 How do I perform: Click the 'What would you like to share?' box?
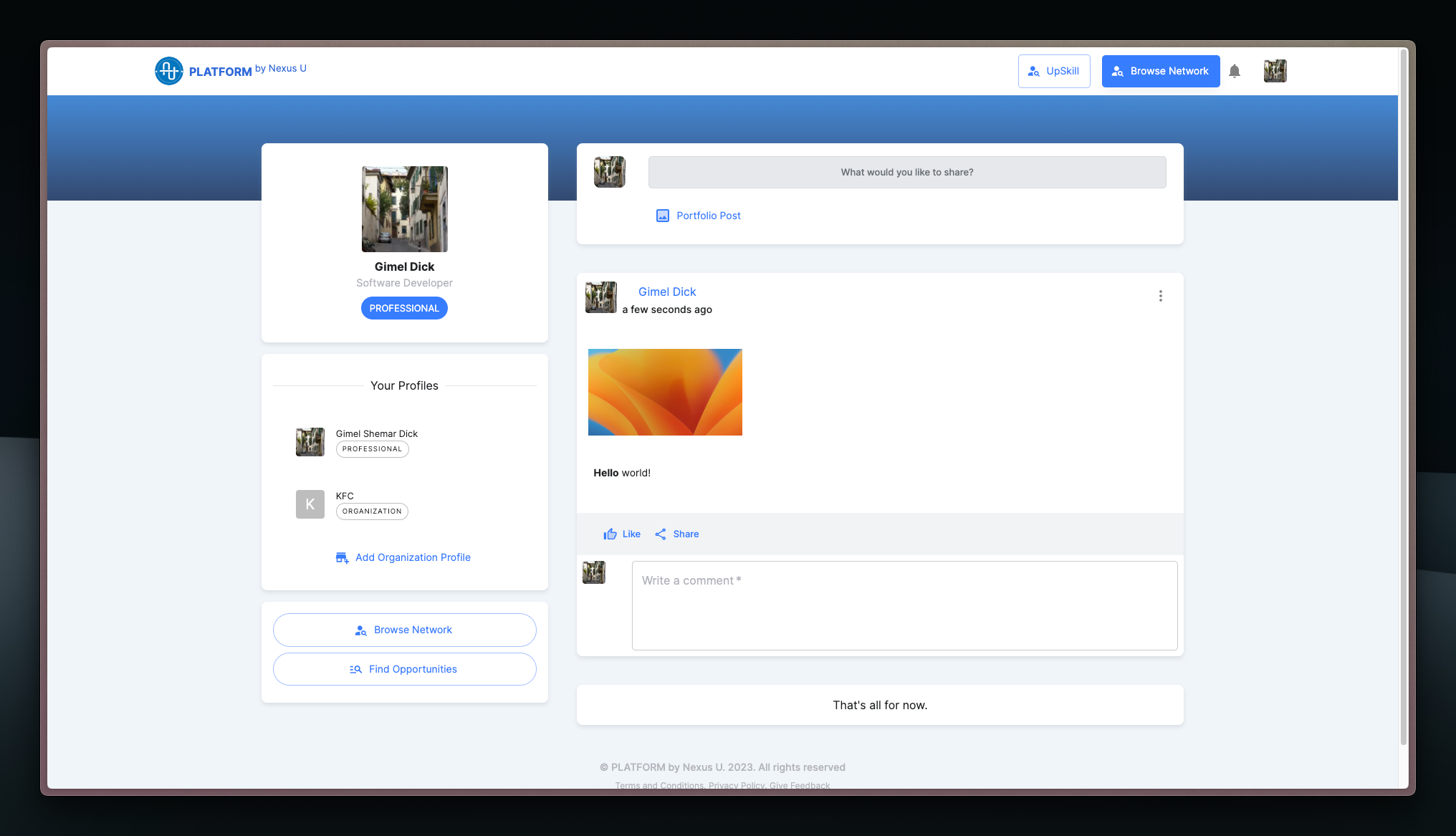pos(906,172)
